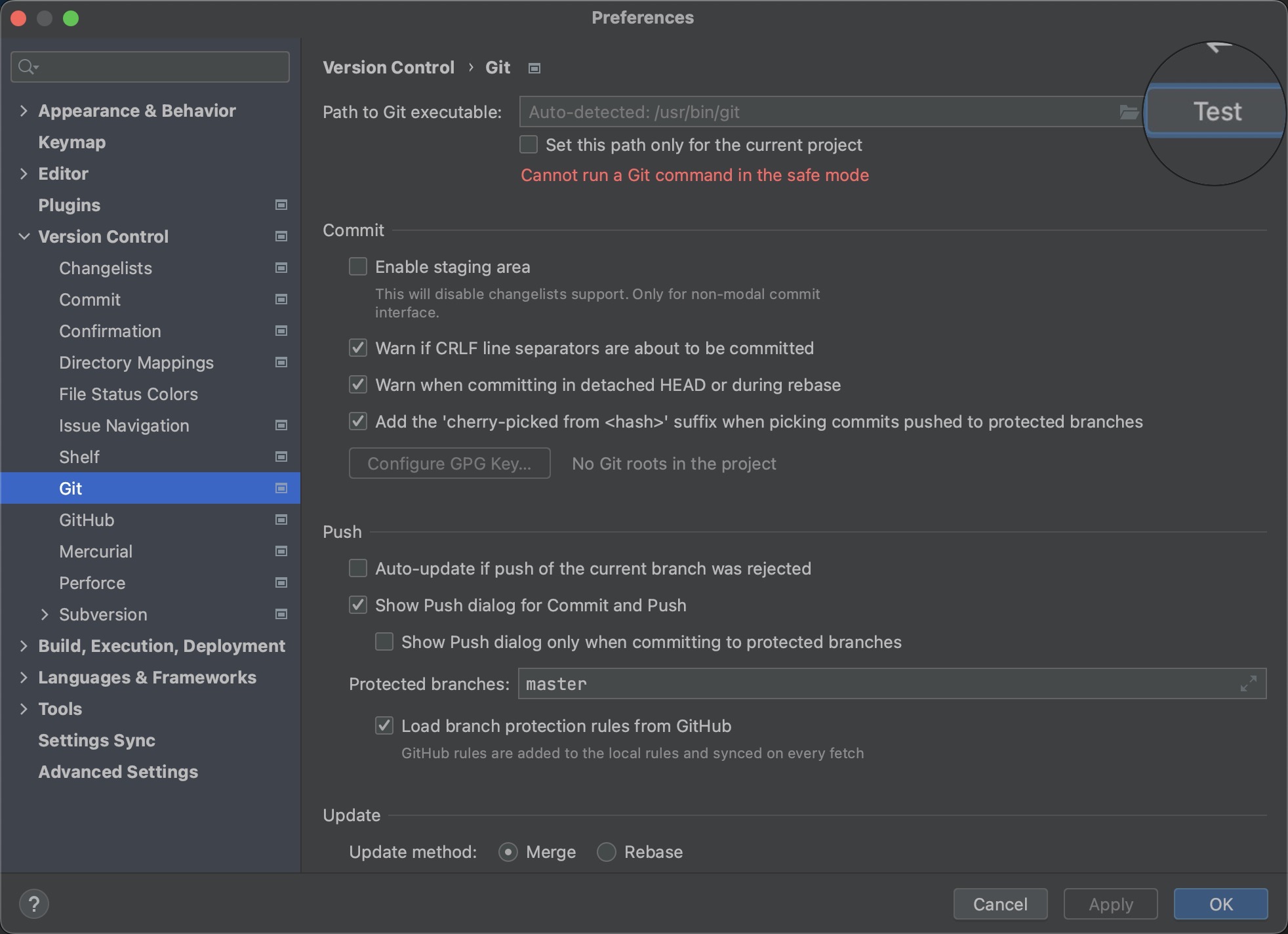Click the project icon beside Shelf
Image resolution: width=1288 pixels, height=934 pixels.
pyautogui.click(x=281, y=457)
